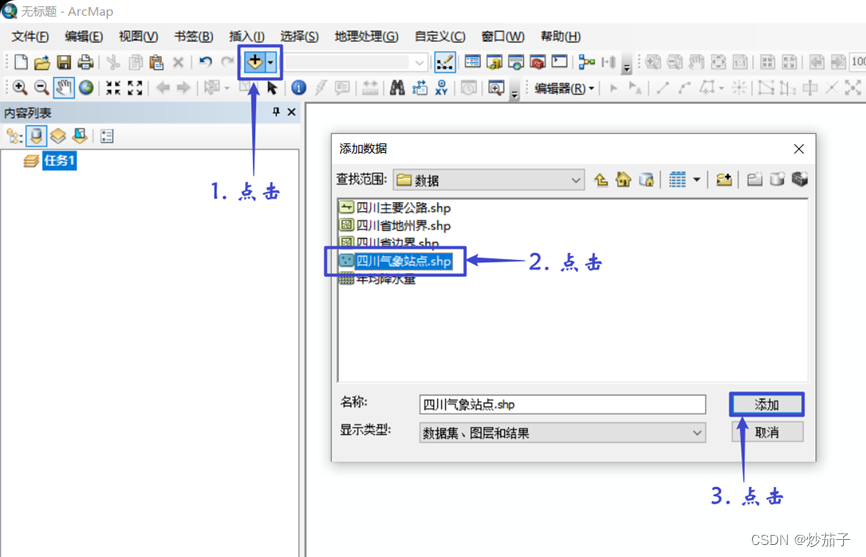Click the Fixed Zoom Out icon
Screen dimensions: 866x557
(x=135, y=88)
